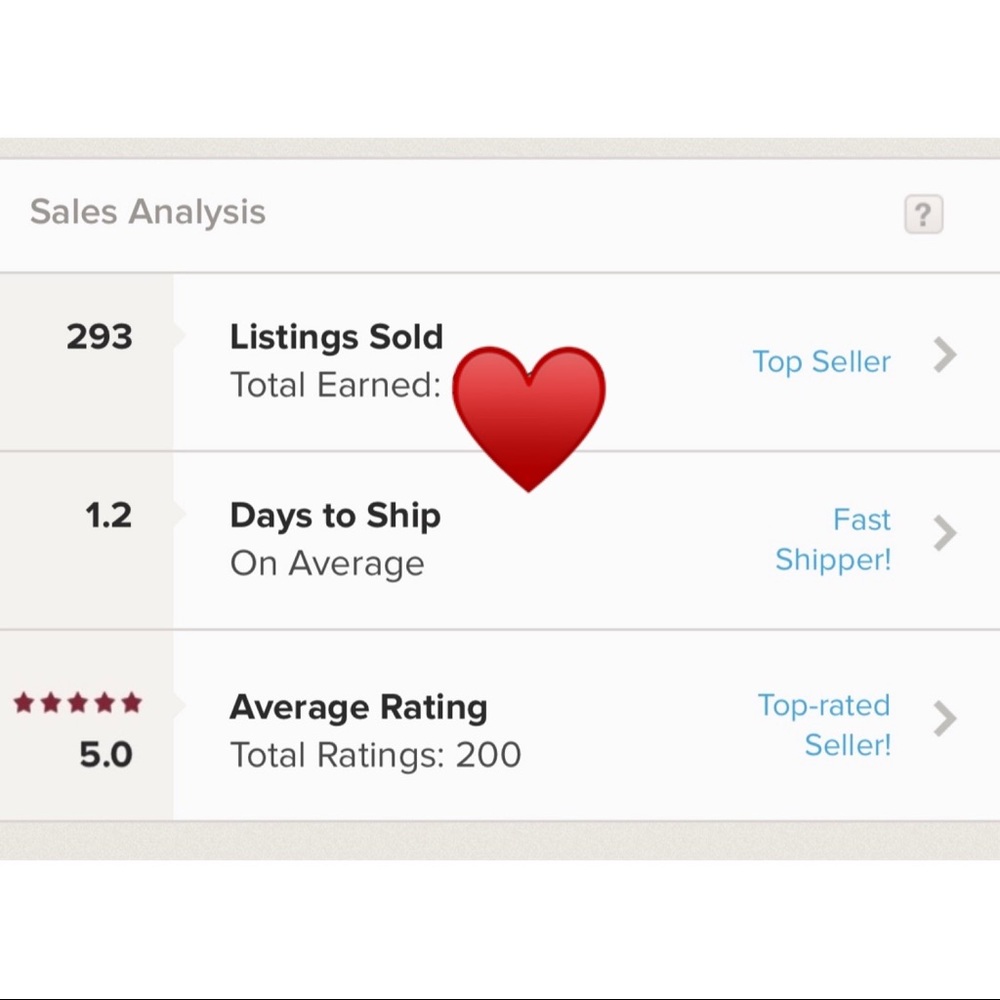The width and height of the screenshot is (1000, 1000).
Task: Expand the Days to Ship row chevron
Action: point(944,533)
